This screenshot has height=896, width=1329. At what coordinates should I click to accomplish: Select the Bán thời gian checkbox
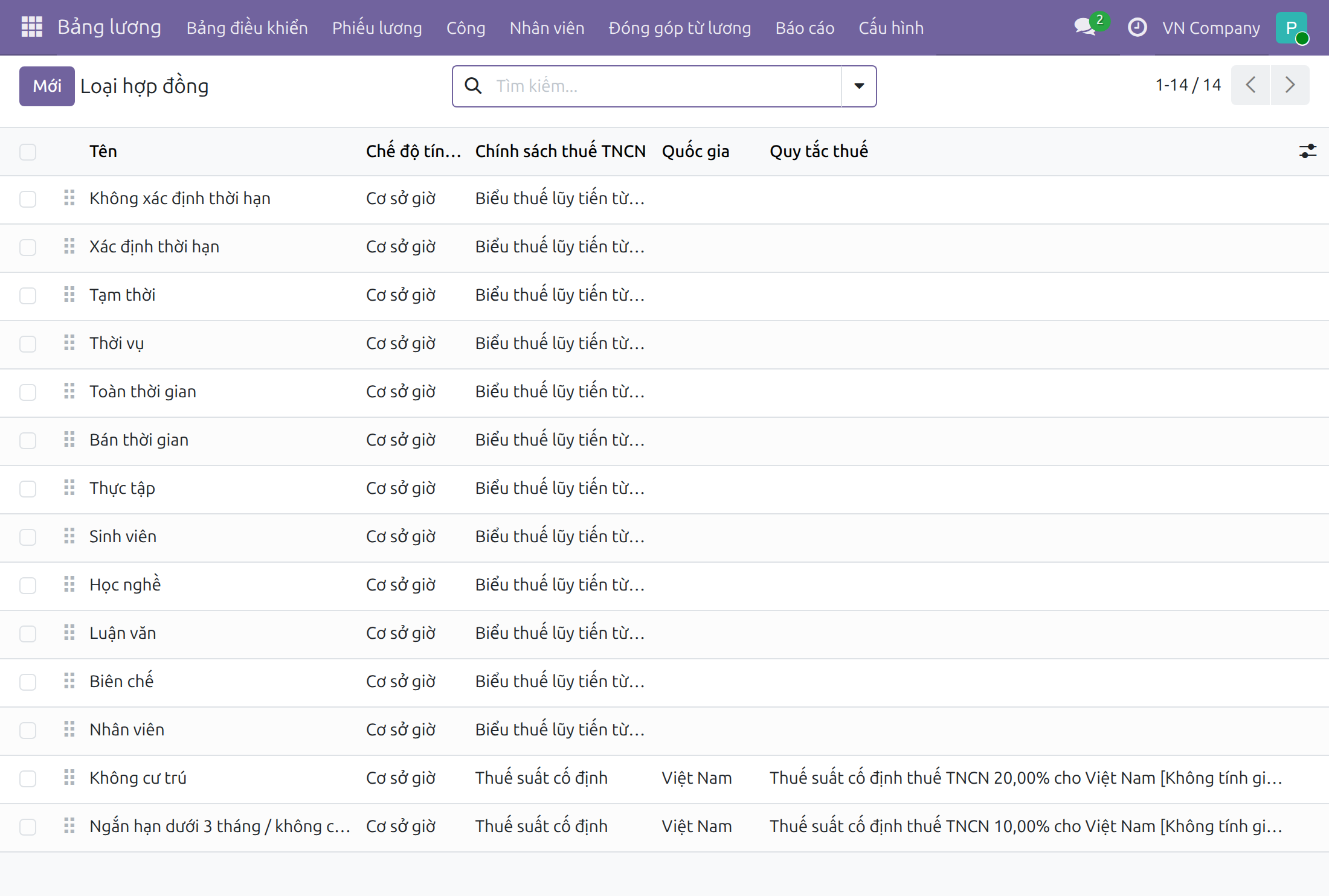(28, 441)
